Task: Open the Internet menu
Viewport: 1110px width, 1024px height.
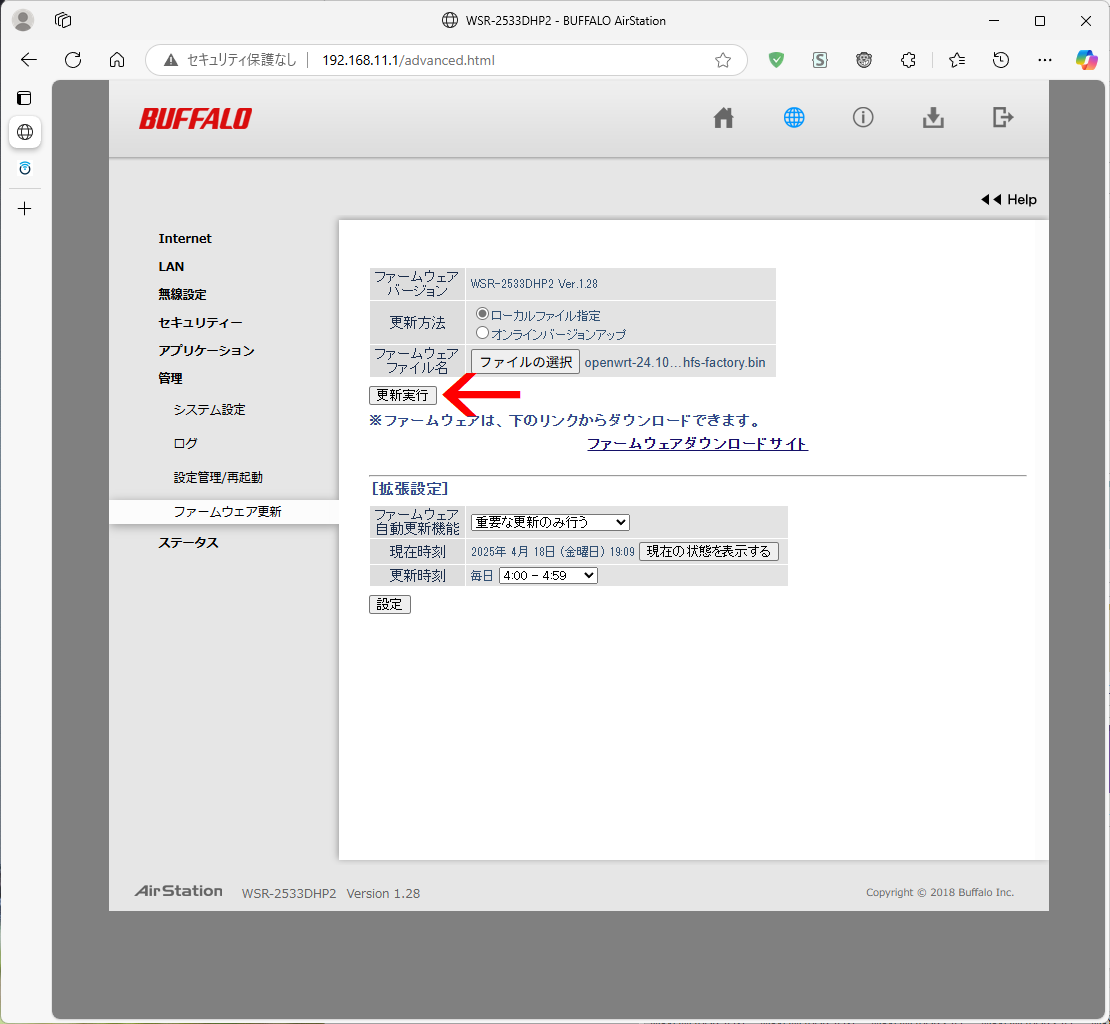Action: pos(185,238)
